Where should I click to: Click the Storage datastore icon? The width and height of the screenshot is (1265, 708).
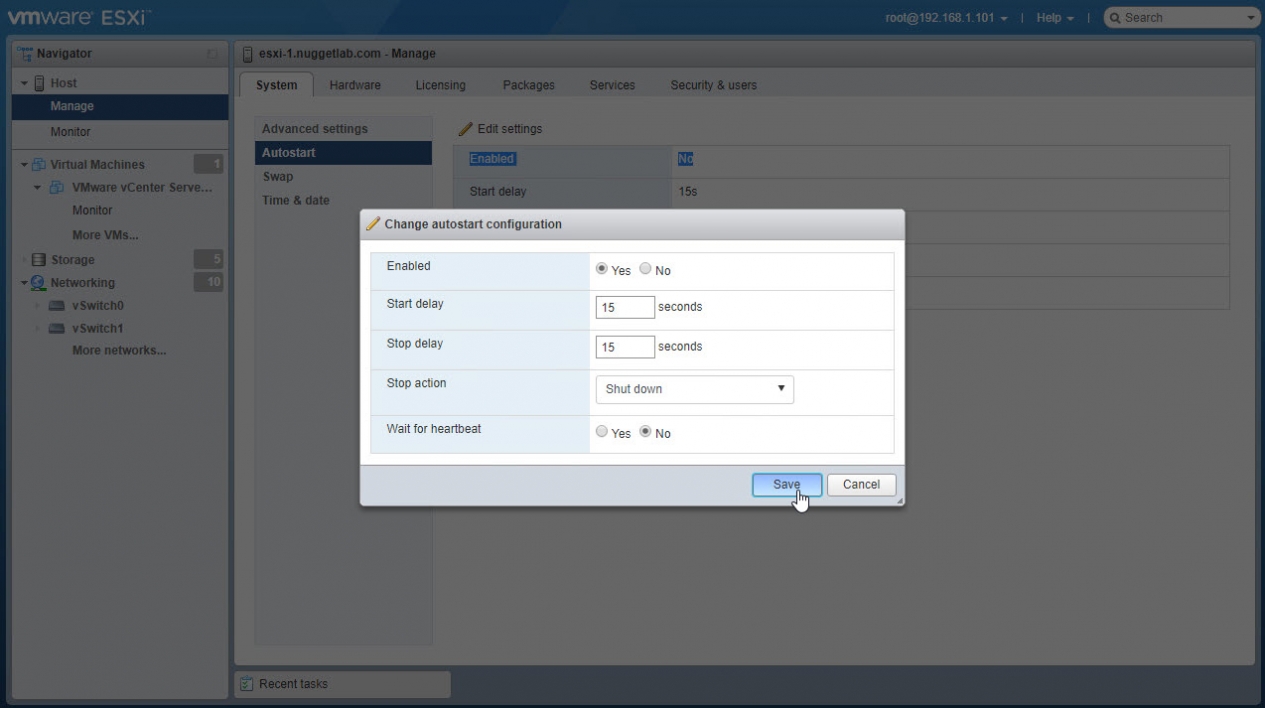click(39, 260)
